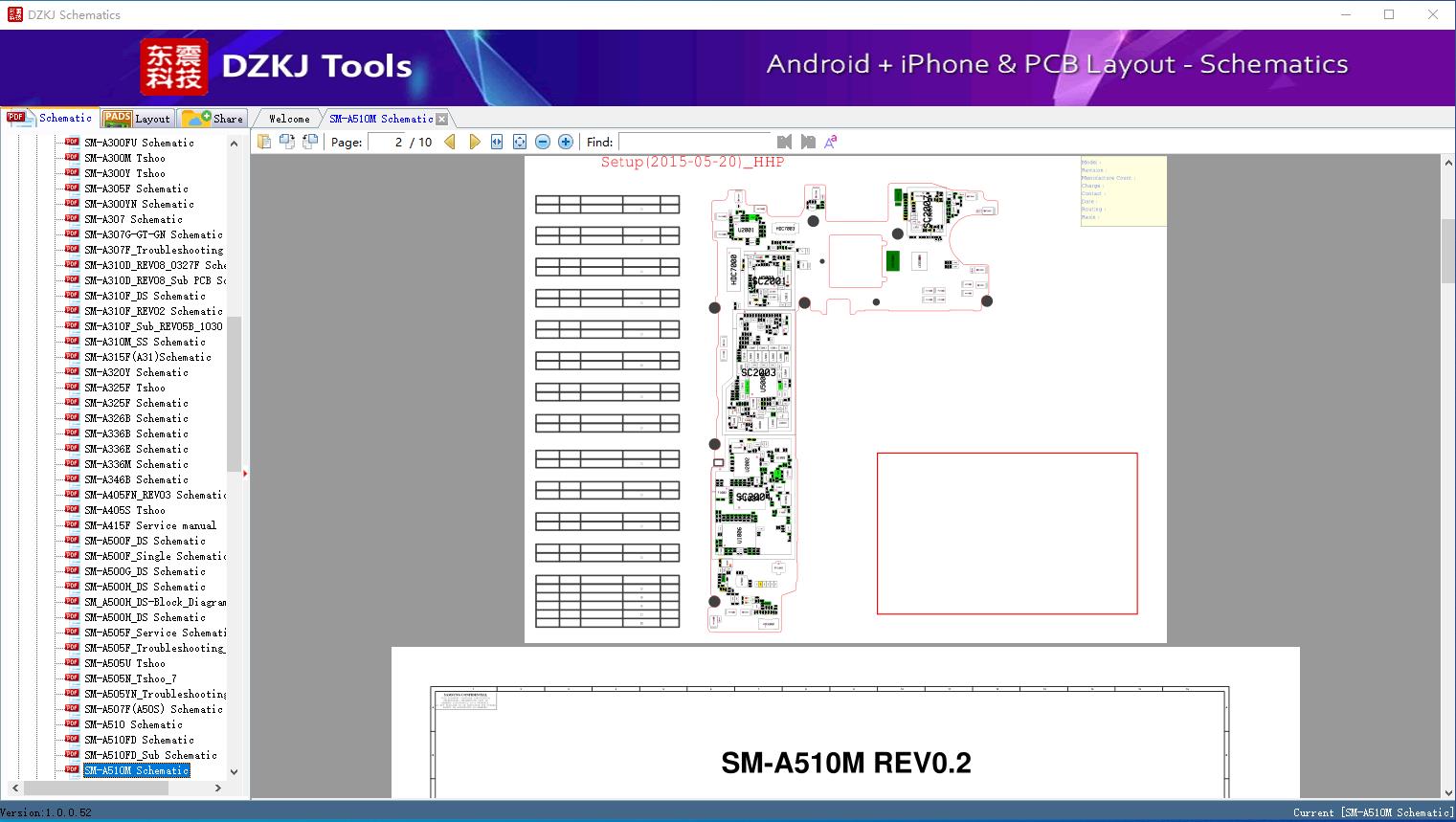
Task: Click document viewer scroll up arrow
Action: point(1447,164)
